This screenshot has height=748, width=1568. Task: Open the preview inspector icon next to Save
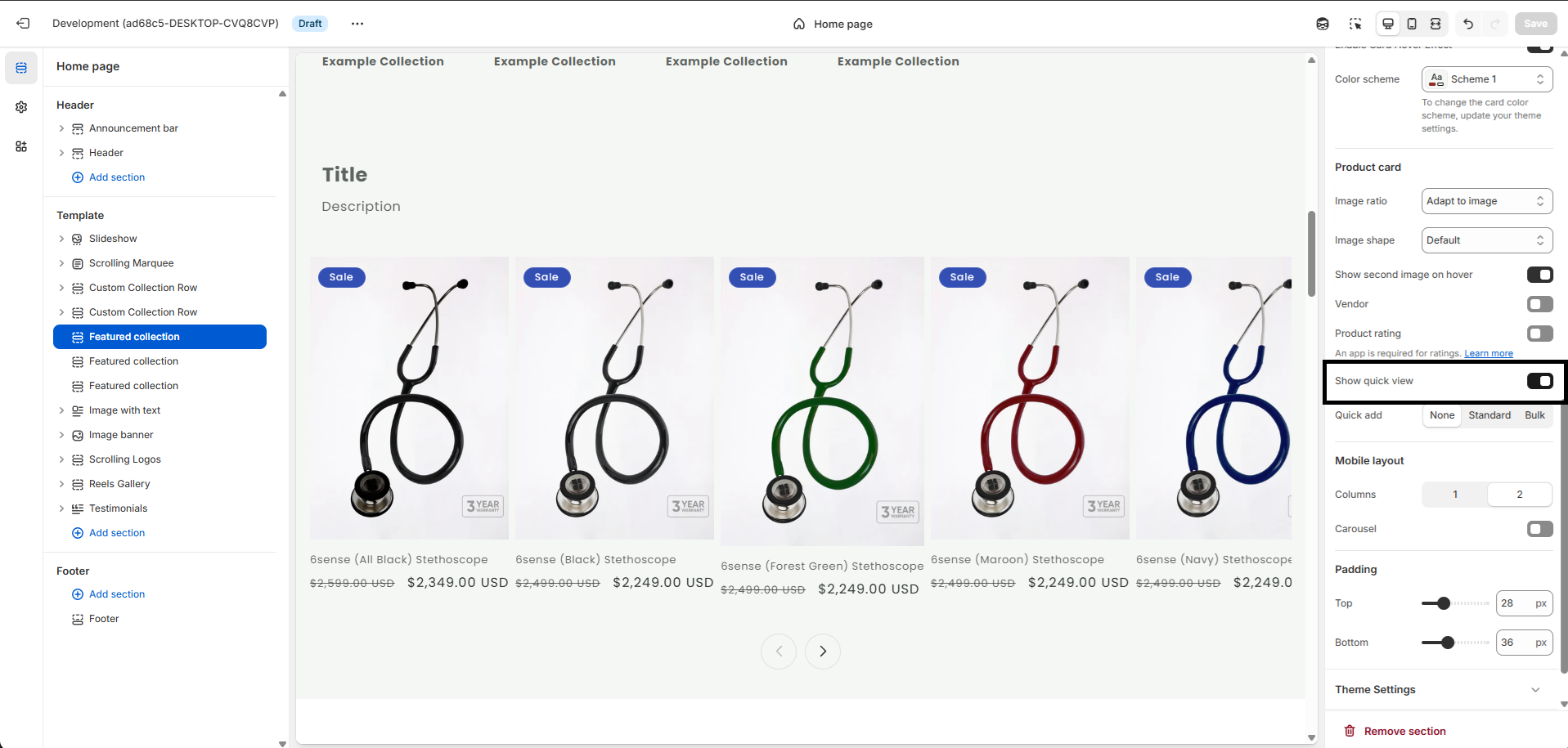coord(1355,24)
